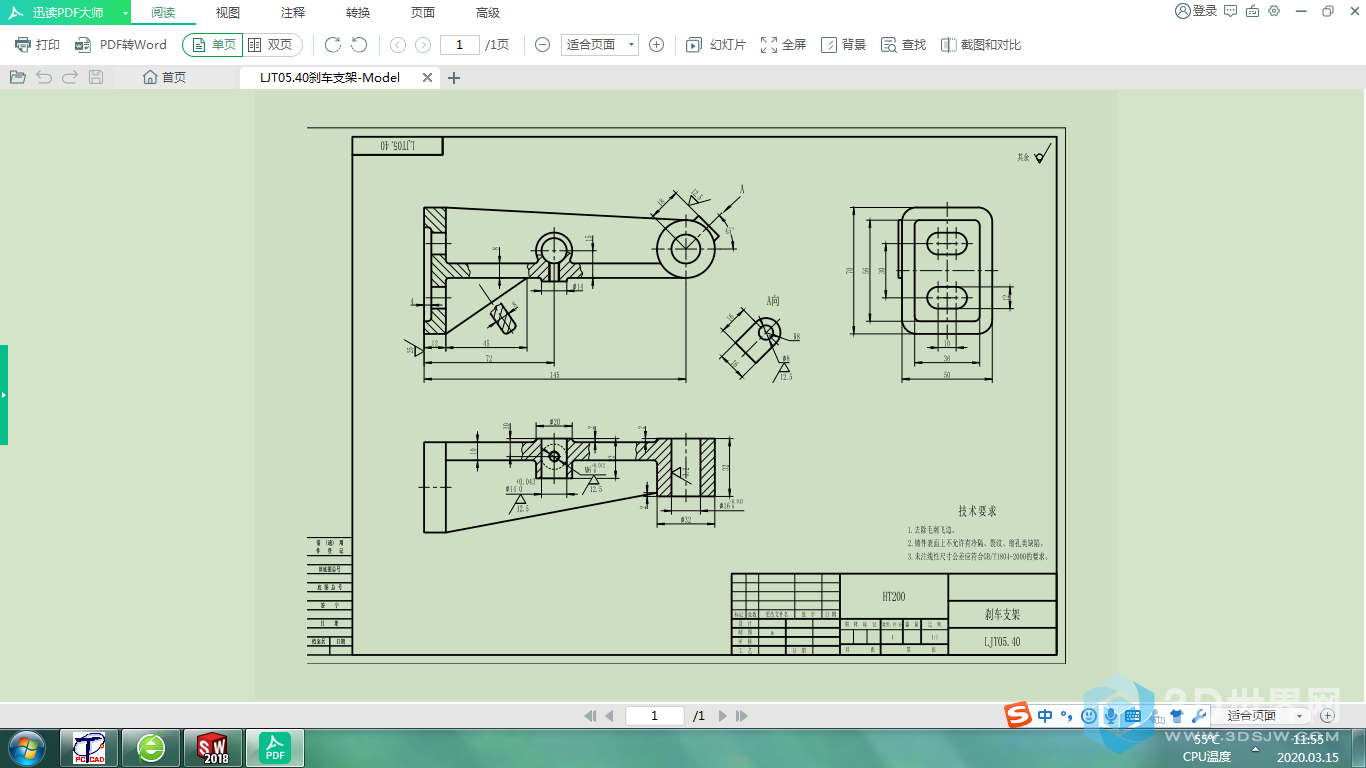The image size is (1366, 768).
Task: Open the 注释 annotation tab
Action: tap(293, 13)
